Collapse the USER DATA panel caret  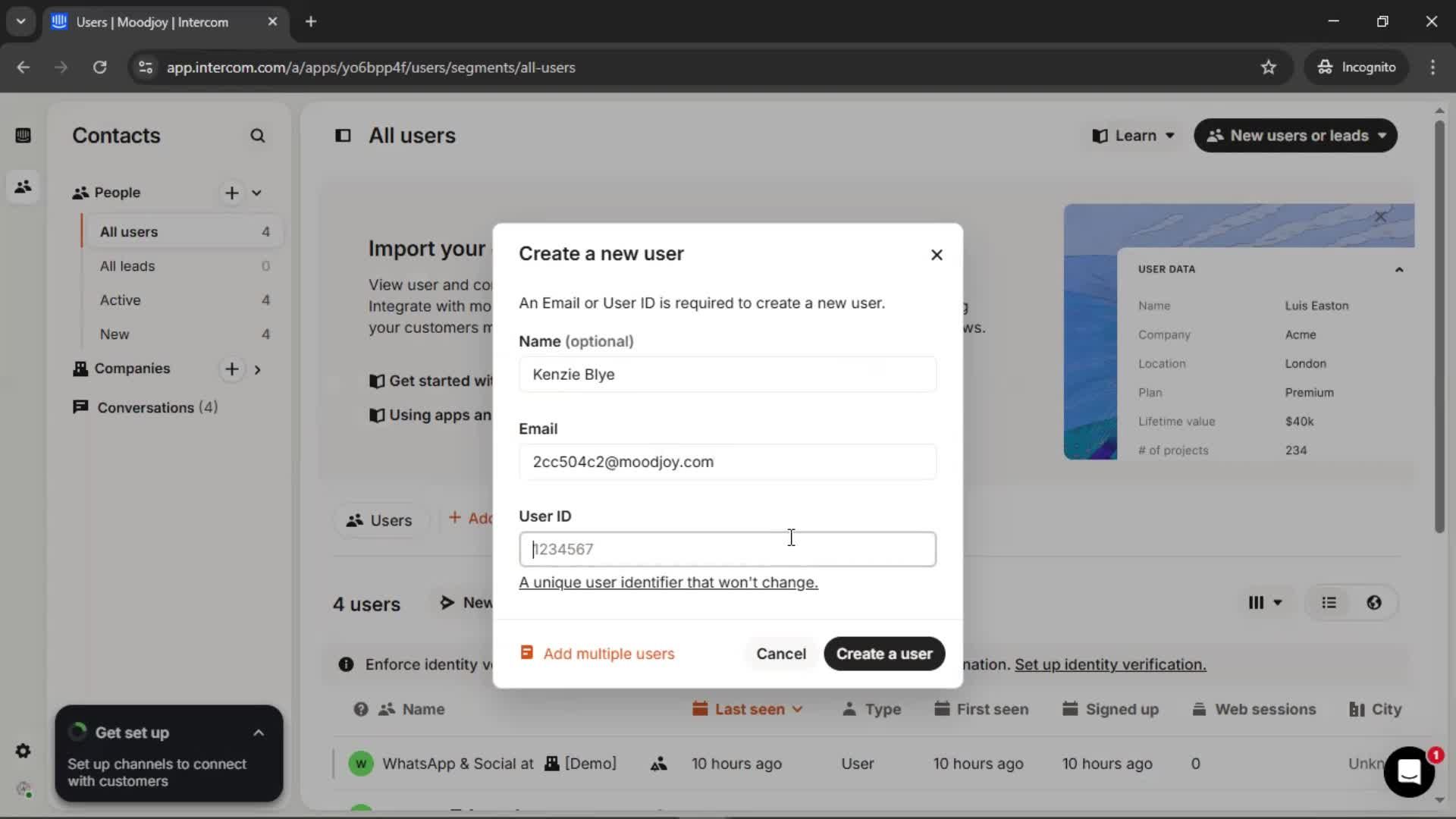tap(1399, 269)
